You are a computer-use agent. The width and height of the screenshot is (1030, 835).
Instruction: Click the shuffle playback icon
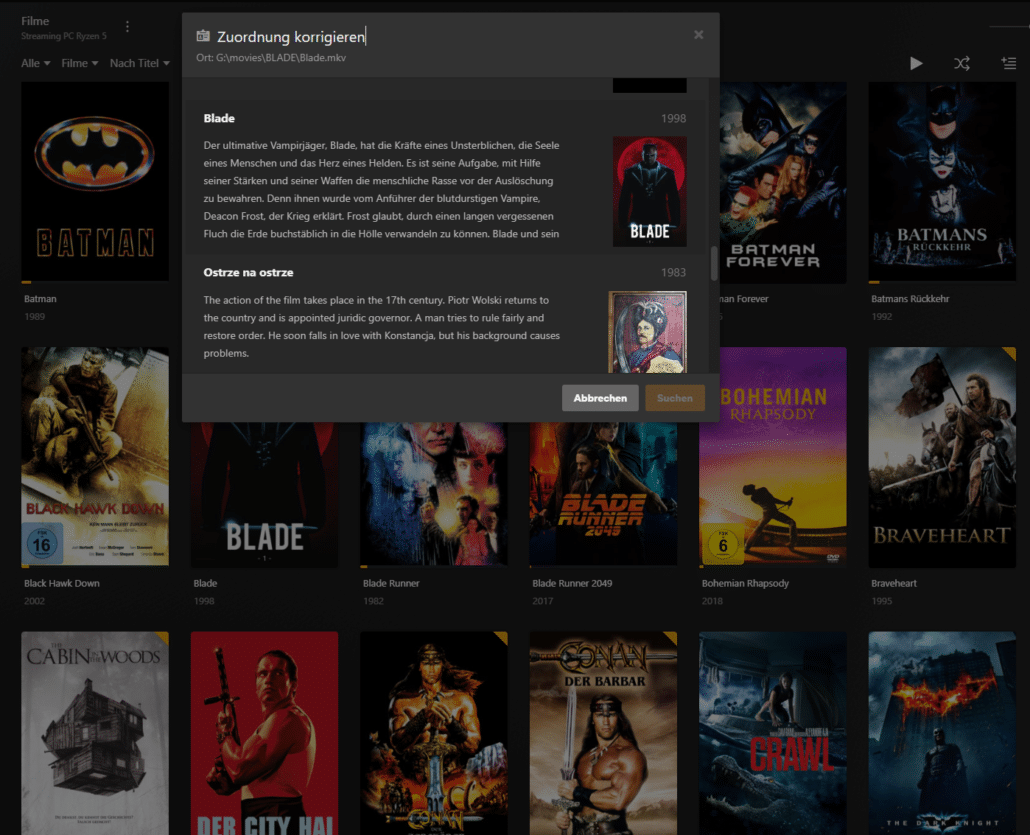coord(961,63)
